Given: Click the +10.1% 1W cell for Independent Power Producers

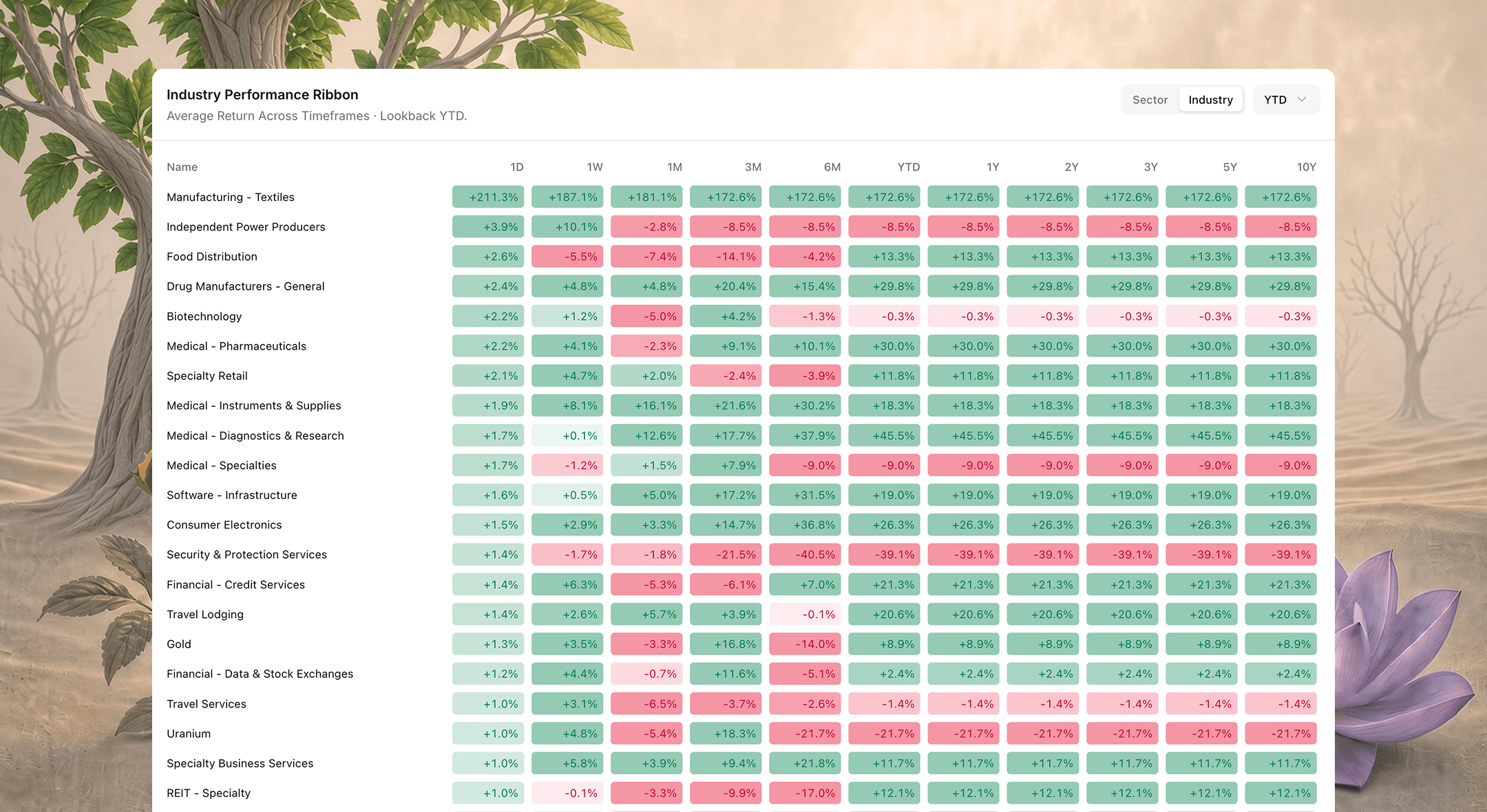Looking at the screenshot, I should coord(567,227).
